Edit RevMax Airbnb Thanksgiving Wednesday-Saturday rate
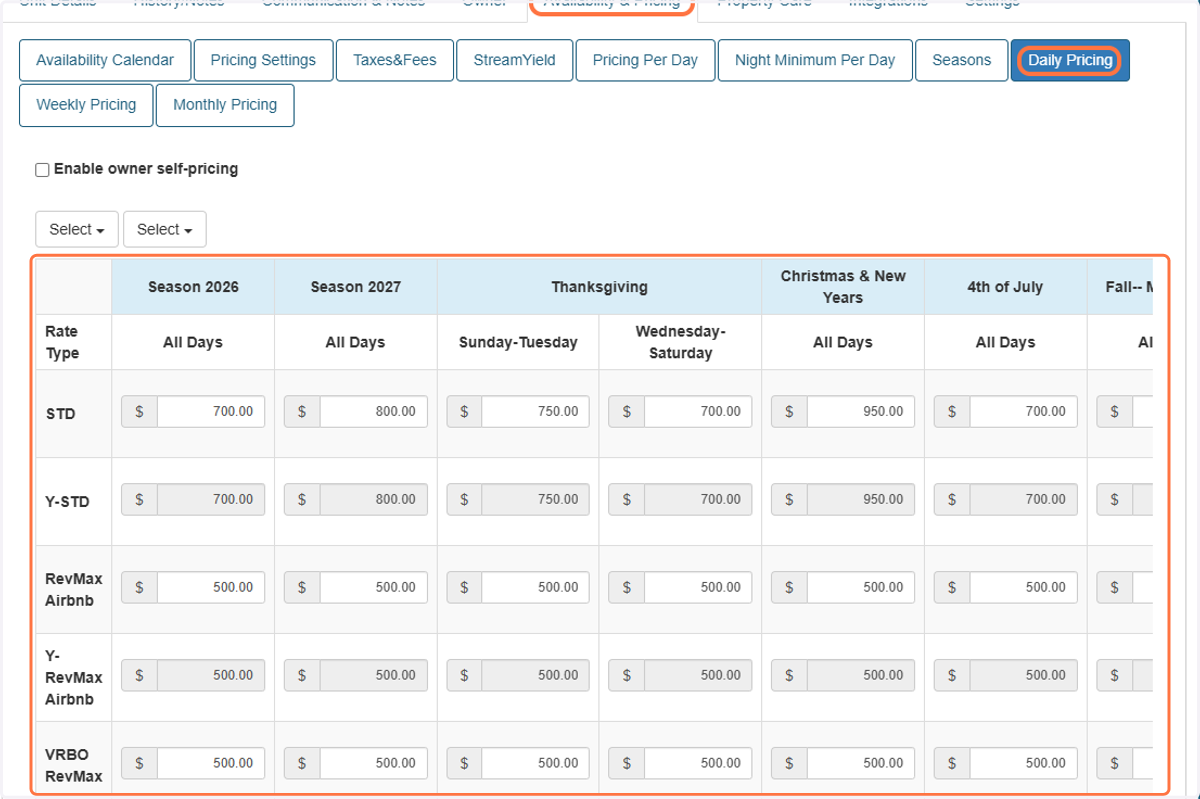The width and height of the screenshot is (1200, 799). click(699, 587)
